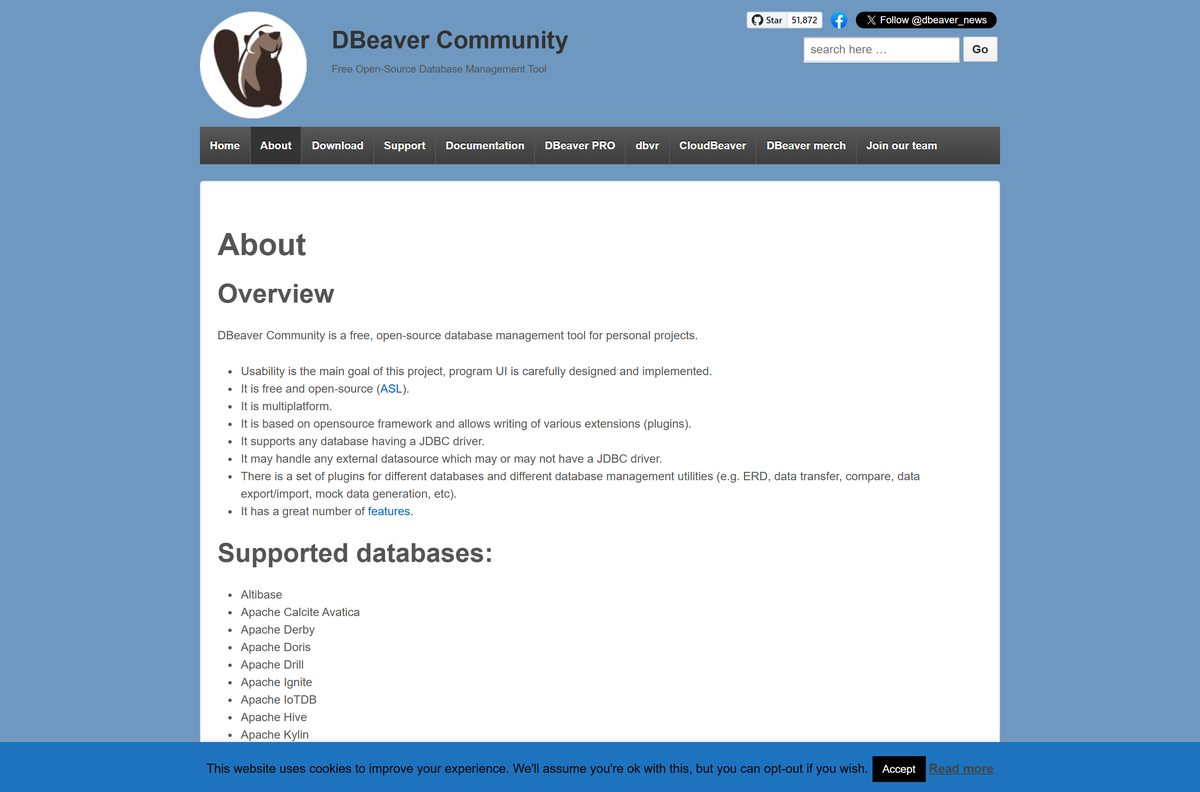
Task: Select the Apache Ignite entry
Action: tap(276, 682)
